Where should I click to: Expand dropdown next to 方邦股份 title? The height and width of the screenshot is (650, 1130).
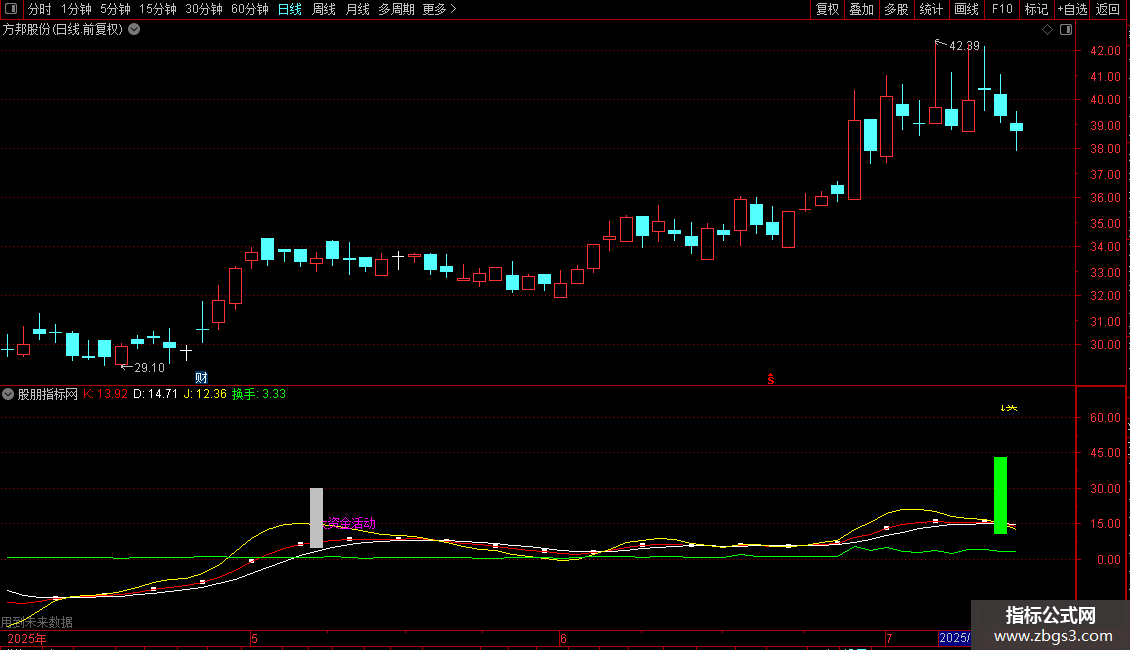[134, 30]
